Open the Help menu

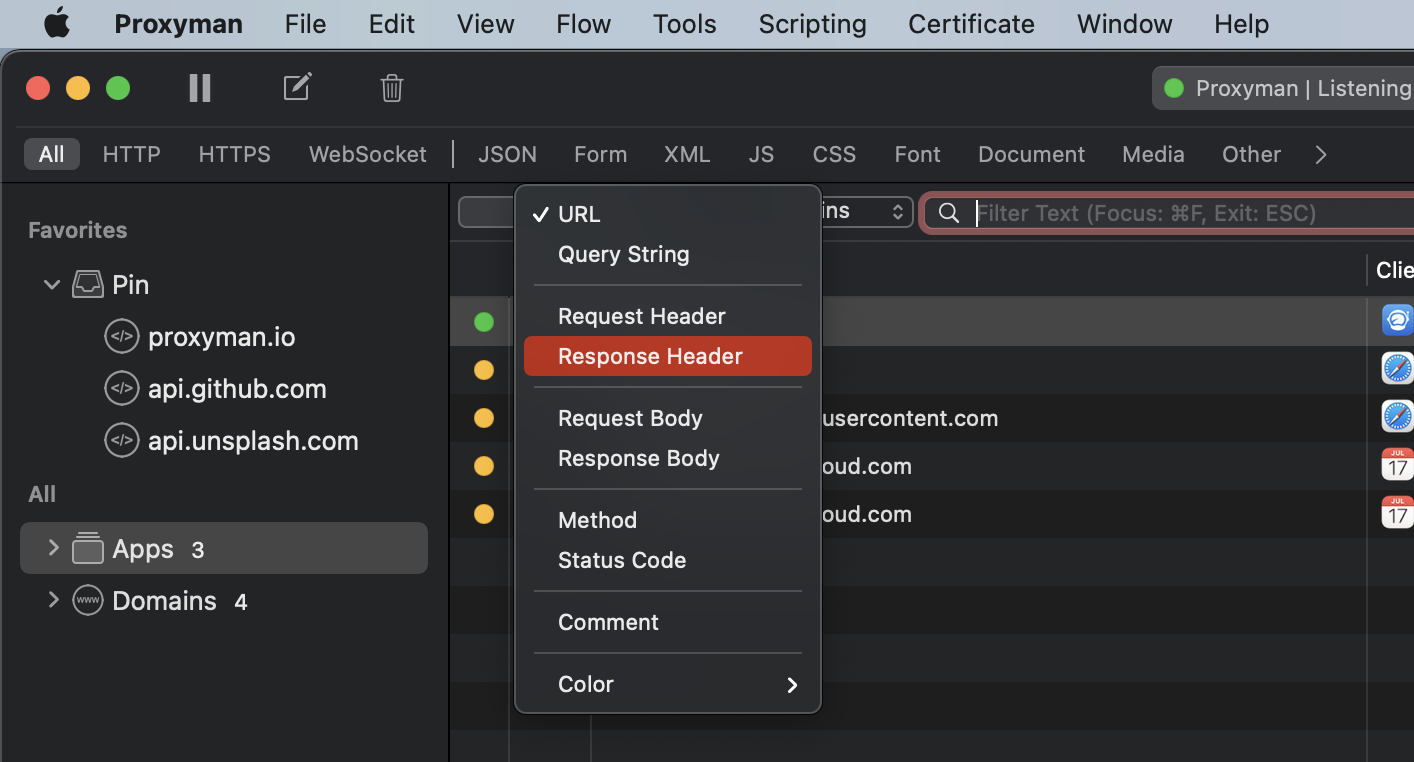pyautogui.click(x=1241, y=24)
